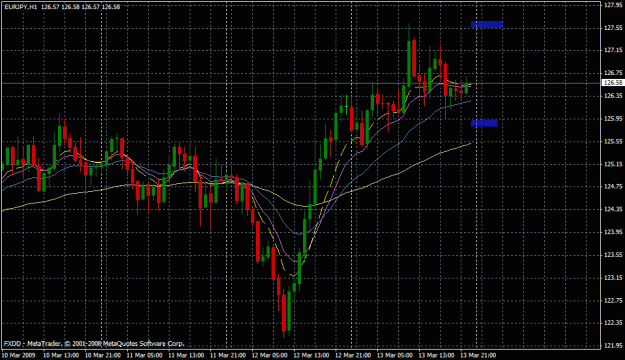
Task: Click the 126.35 price axis label
Action: click(x=613, y=96)
